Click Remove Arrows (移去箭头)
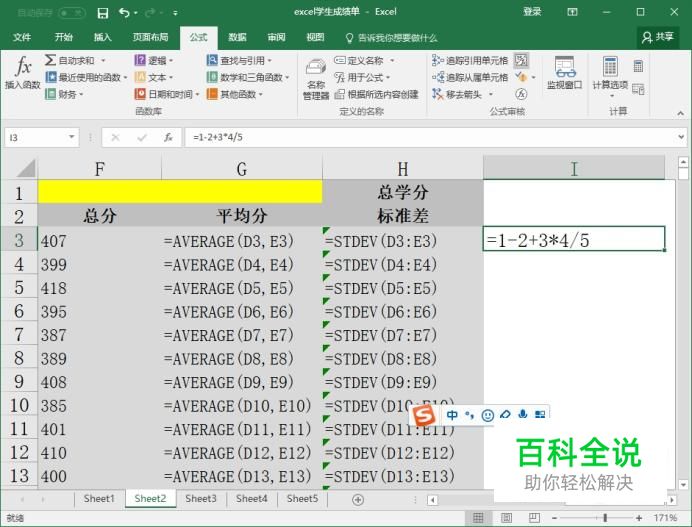692x527 pixels. [457, 94]
